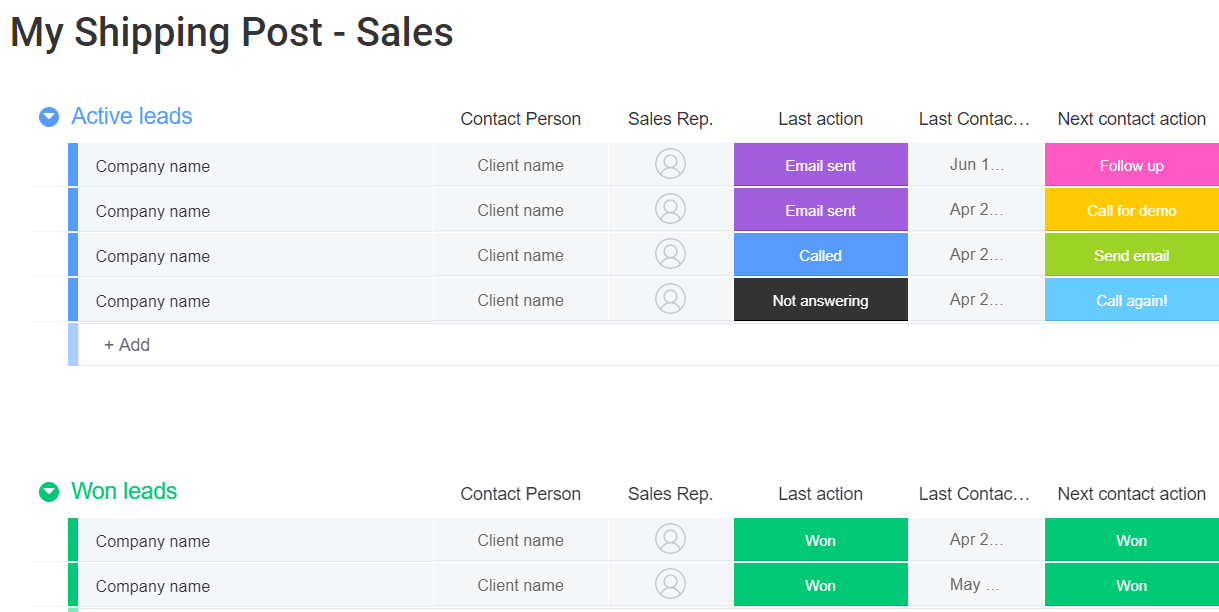The image size is (1219, 612).
Task: Collapse the Active leads group arrow
Action: click(49, 117)
